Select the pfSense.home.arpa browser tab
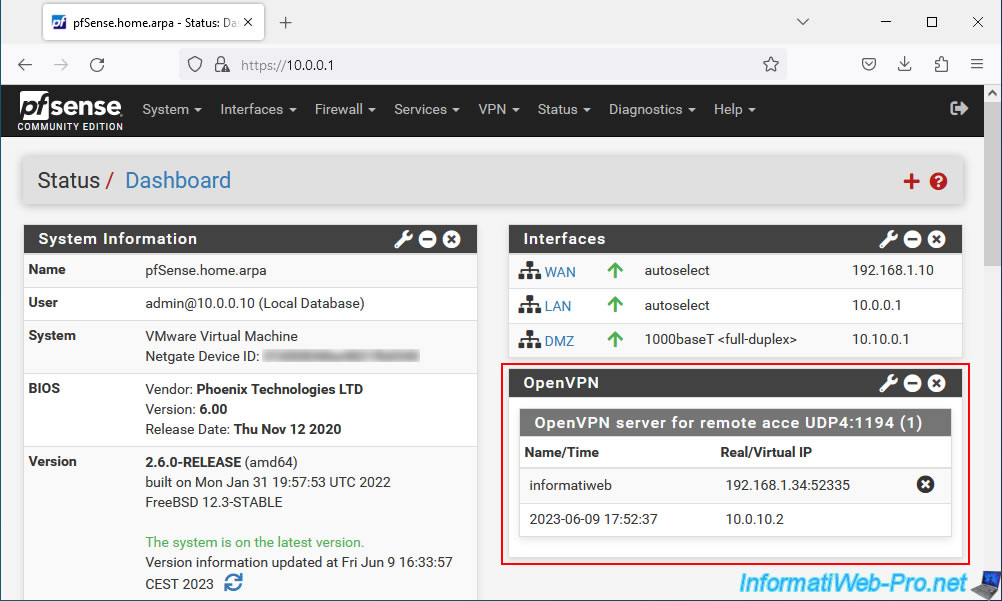This screenshot has width=1002, height=601. (x=153, y=22)
